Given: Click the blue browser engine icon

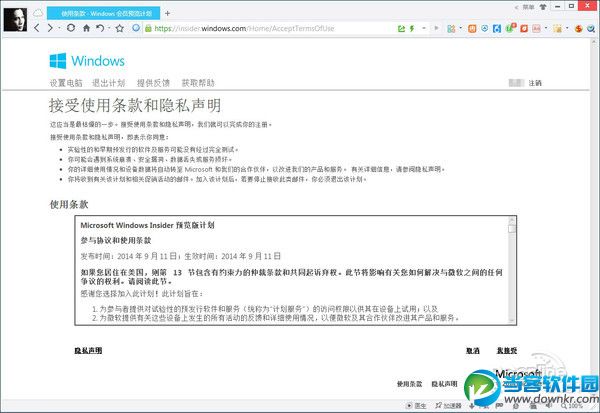Looking at the screenshot, I should tap(136, 28).
